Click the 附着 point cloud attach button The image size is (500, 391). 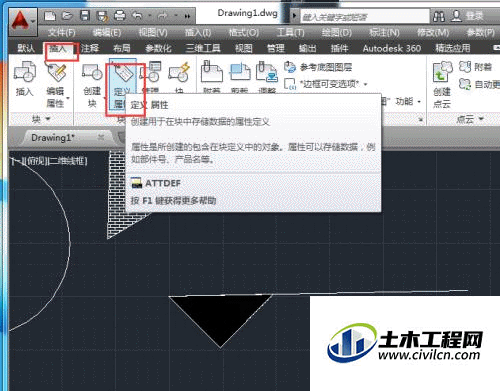point(476,67)
